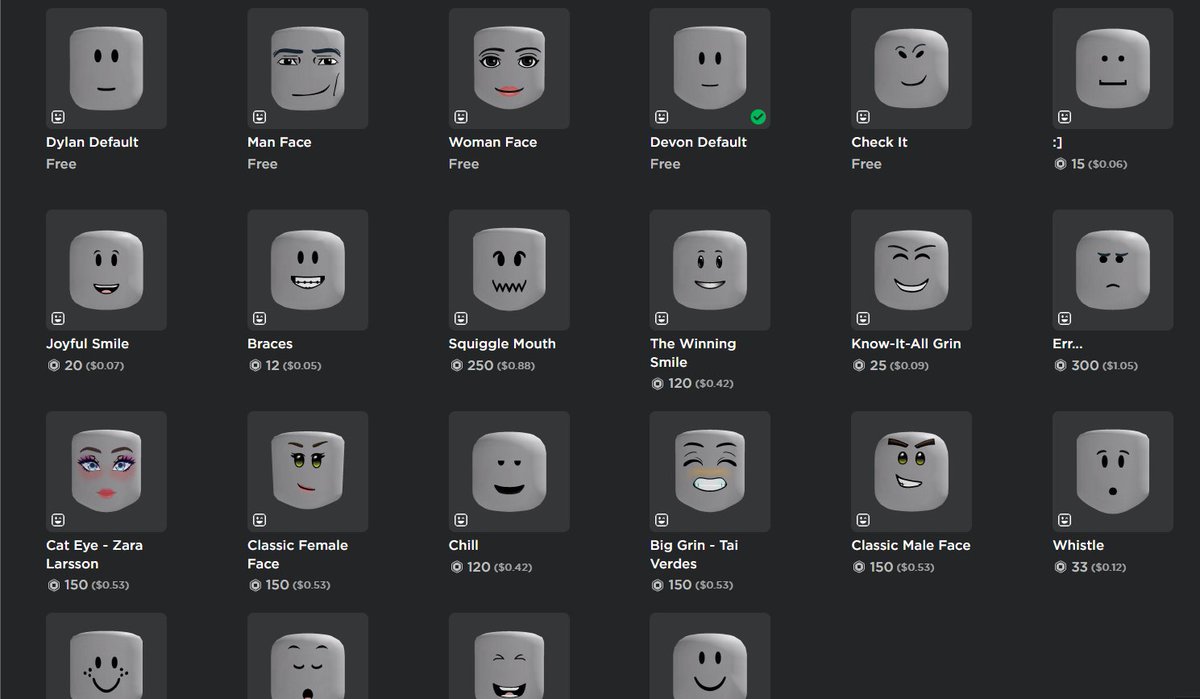Select the Devon Default face thumbnail

click(710, 69)
